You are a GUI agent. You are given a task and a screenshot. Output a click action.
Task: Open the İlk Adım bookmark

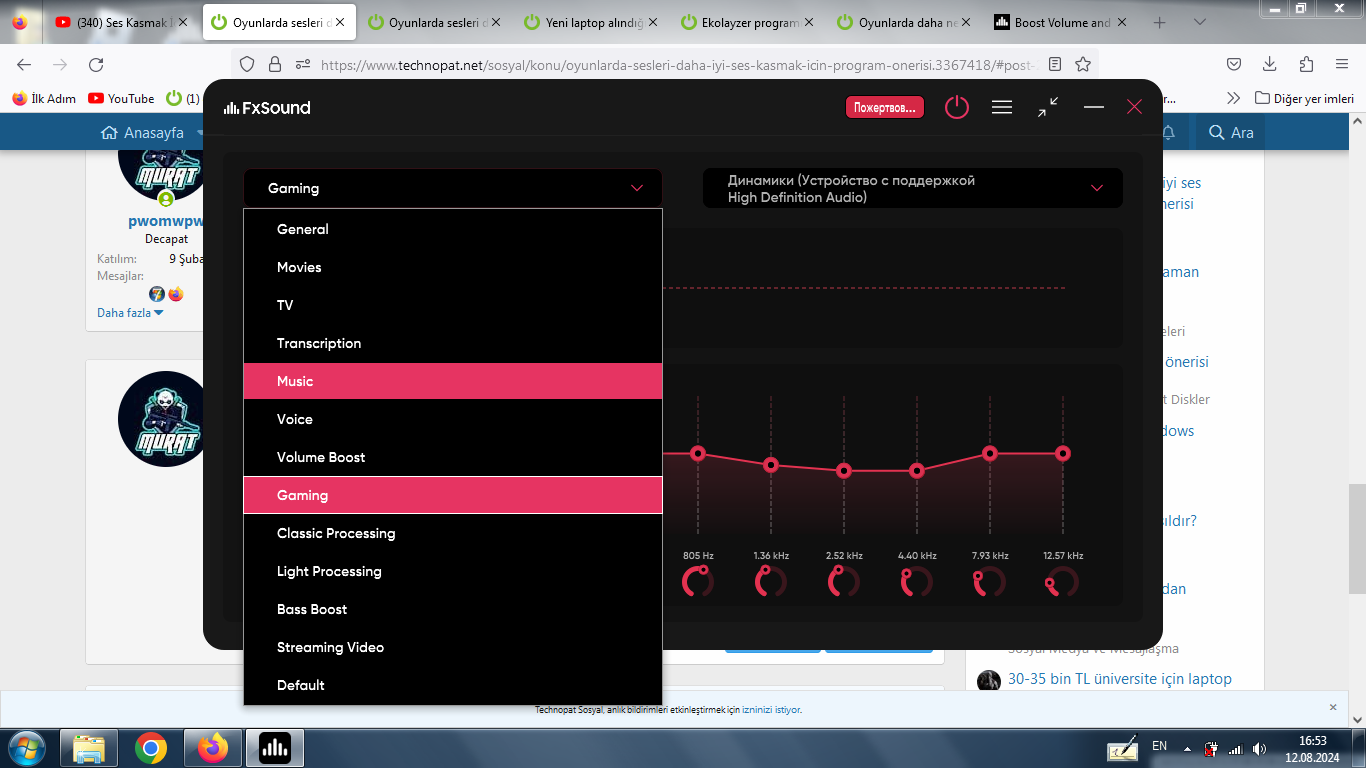(44, 98)
